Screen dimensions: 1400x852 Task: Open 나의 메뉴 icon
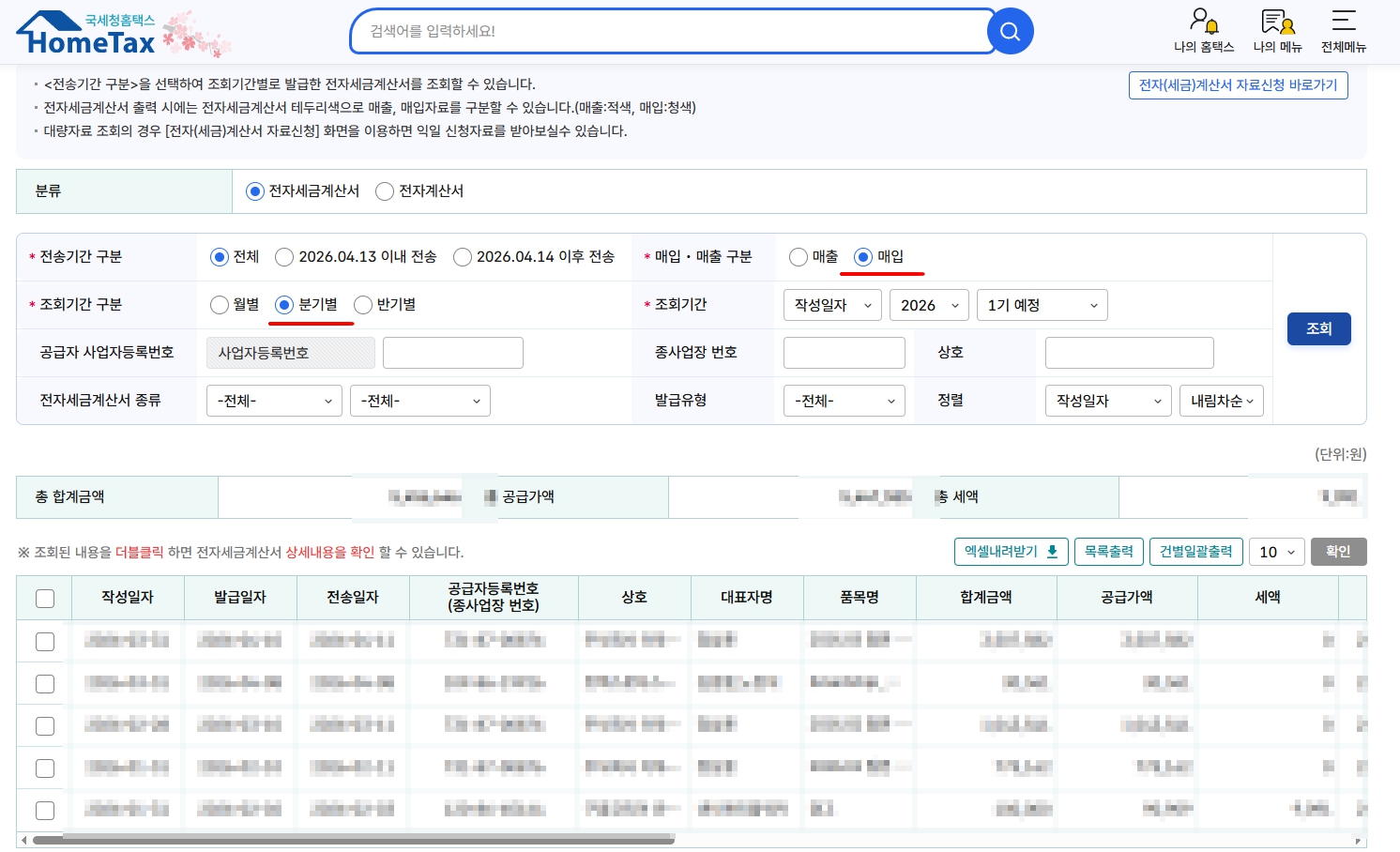(1278, 32)
